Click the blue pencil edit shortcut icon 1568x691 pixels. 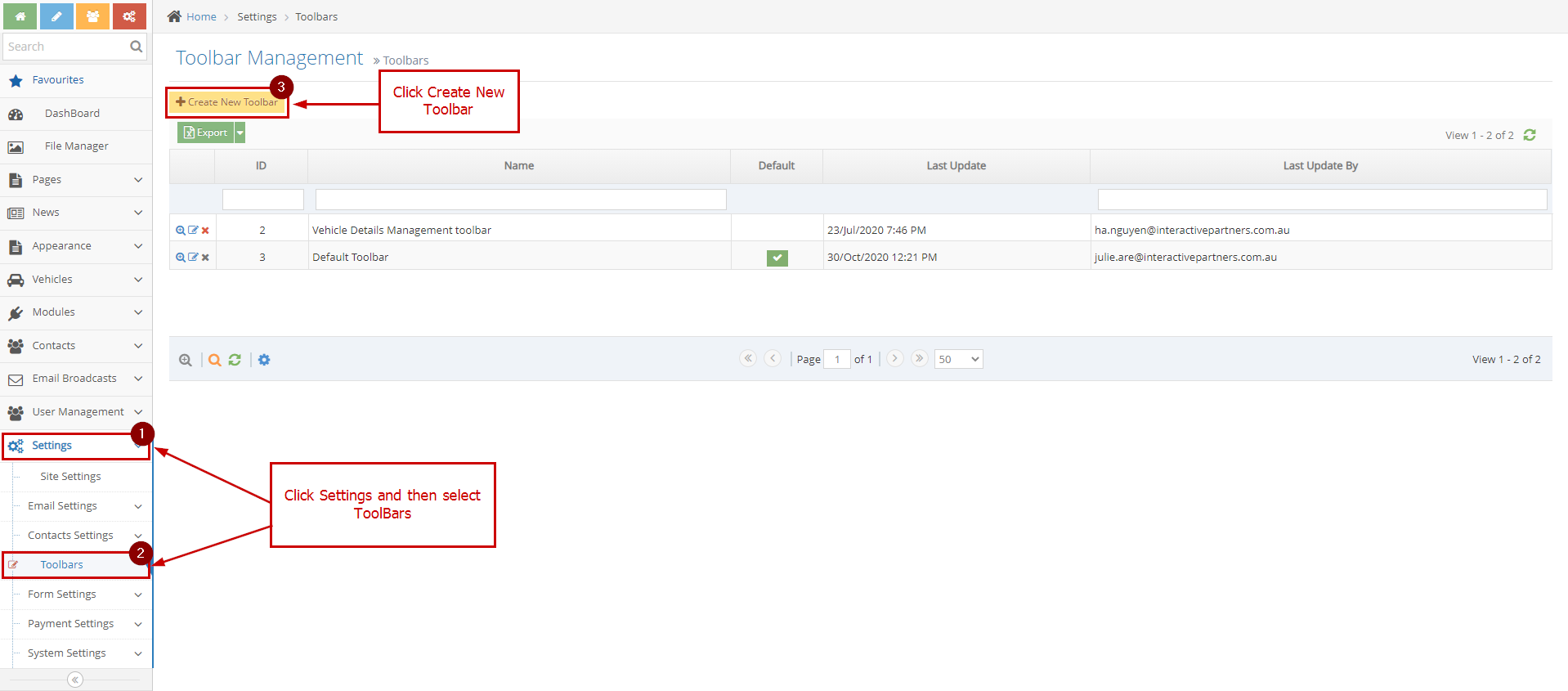56,16
